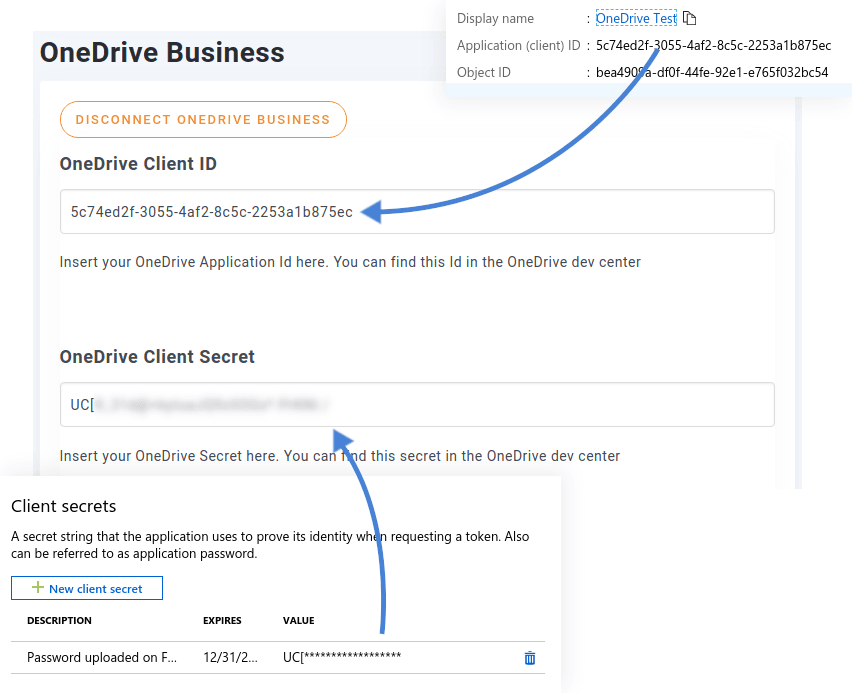Click the 'Insert your OneDrive Secret here' hint
The image size is (852, 693).
(x=340, y=455)
